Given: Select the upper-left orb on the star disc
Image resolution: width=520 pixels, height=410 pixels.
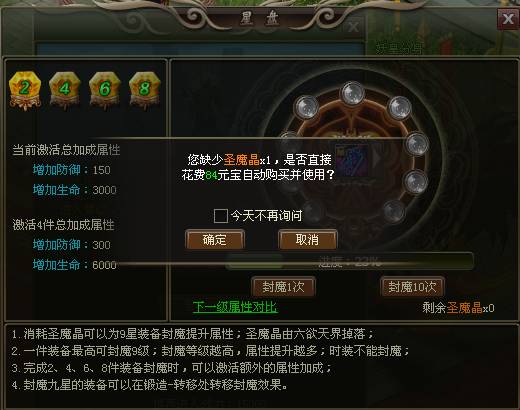Looking at the screenshot, I should [x=307, y=107].
